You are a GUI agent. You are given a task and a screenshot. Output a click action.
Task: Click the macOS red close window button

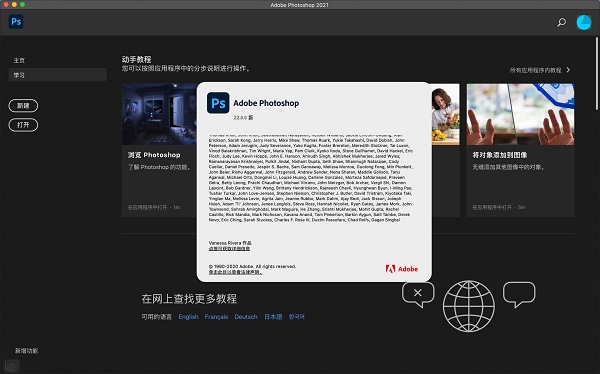6,5
